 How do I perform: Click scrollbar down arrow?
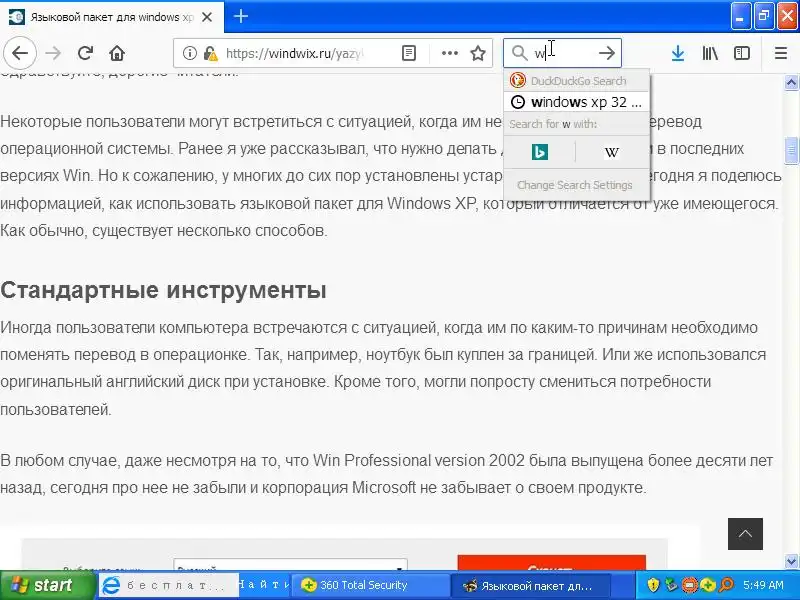(791, 562)
